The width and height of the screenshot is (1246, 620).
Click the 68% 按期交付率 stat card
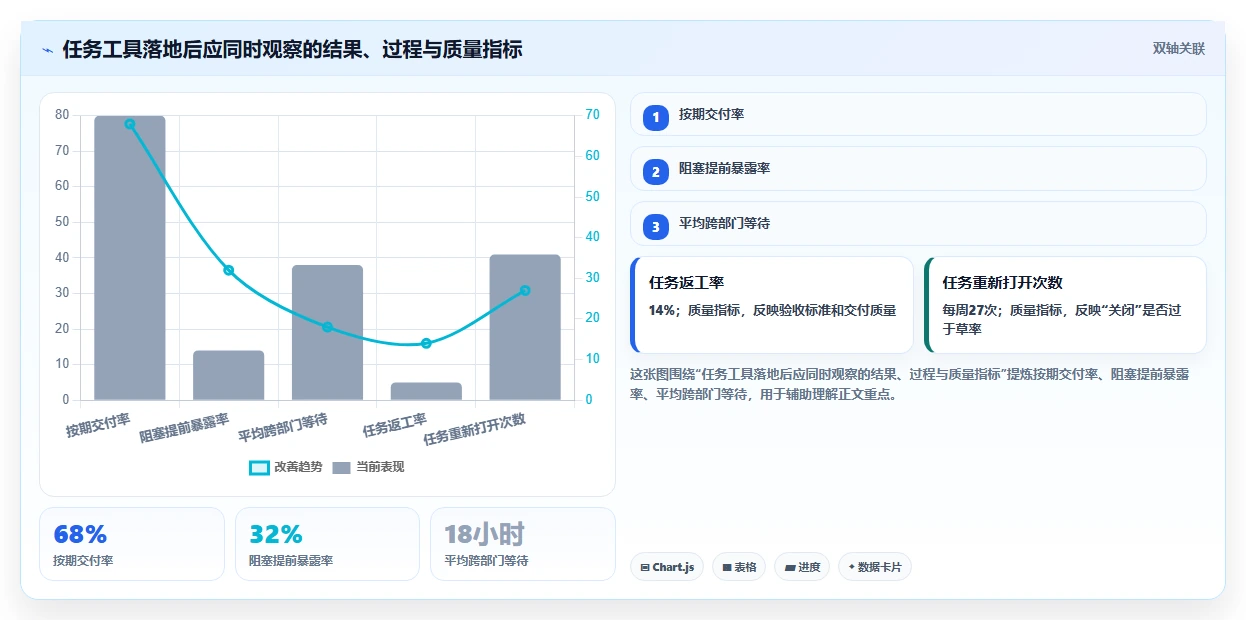tap(132, 544)
